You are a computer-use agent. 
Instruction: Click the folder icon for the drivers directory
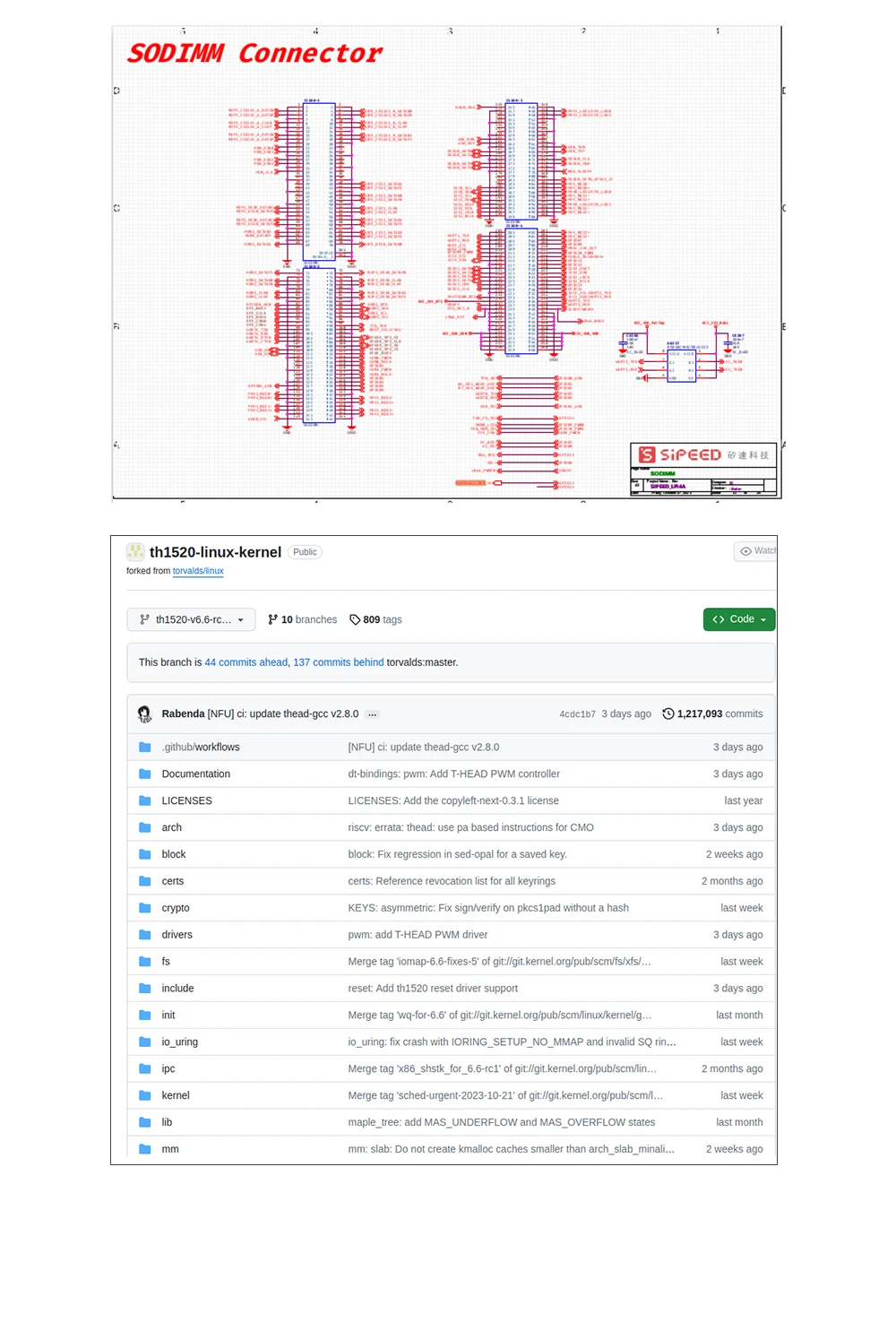(145, 935)
